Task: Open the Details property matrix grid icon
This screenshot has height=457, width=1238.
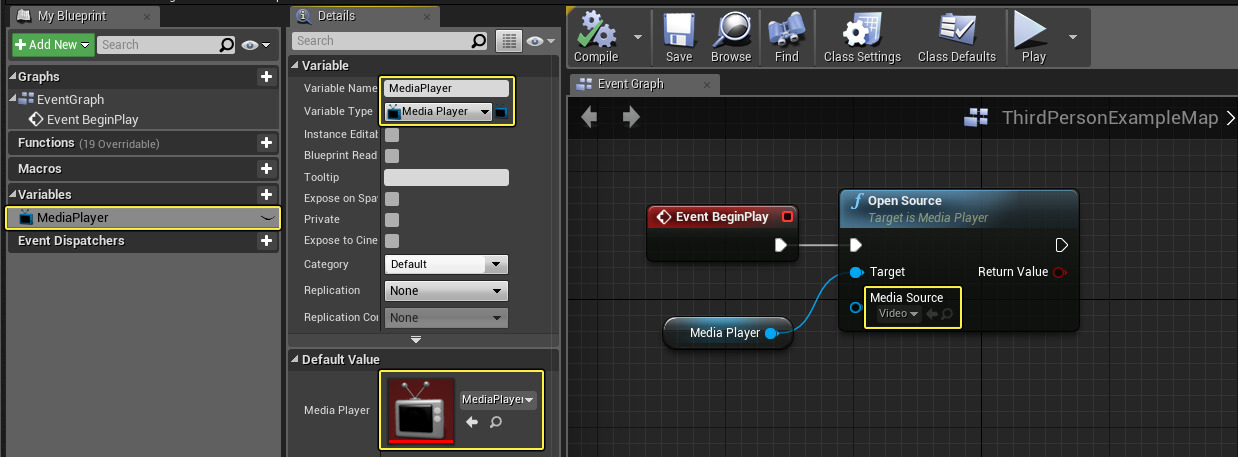Action: coord(510,41)
